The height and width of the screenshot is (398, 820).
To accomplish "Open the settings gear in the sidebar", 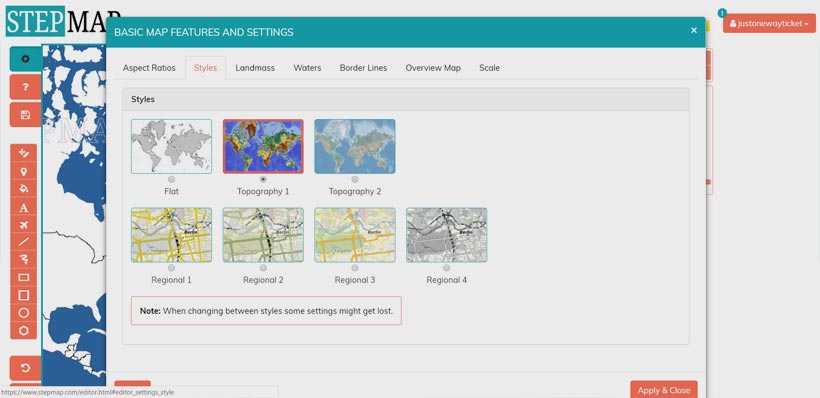I will click(25, 59).
